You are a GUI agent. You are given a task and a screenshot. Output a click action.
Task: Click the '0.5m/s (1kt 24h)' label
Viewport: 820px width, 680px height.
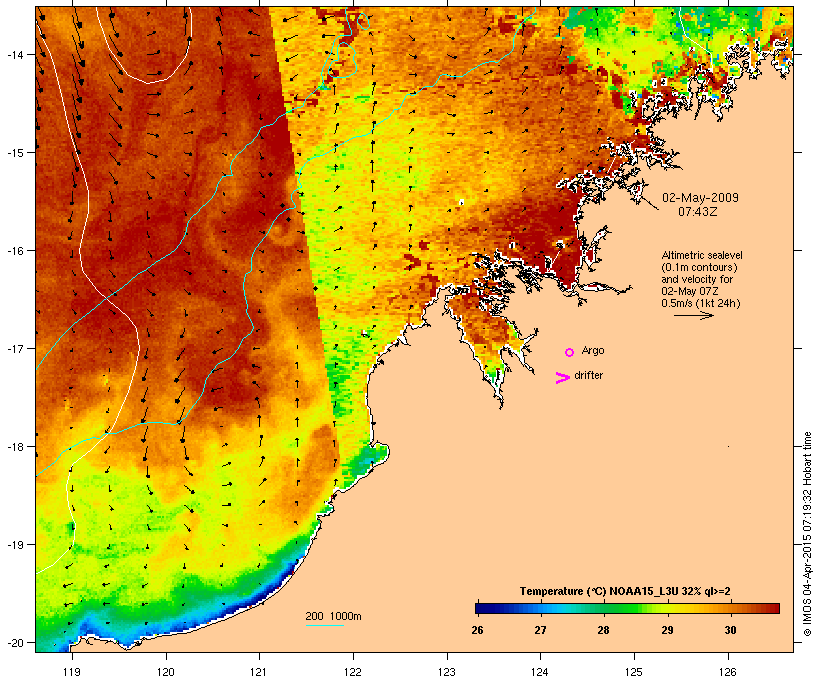[701, 303]
